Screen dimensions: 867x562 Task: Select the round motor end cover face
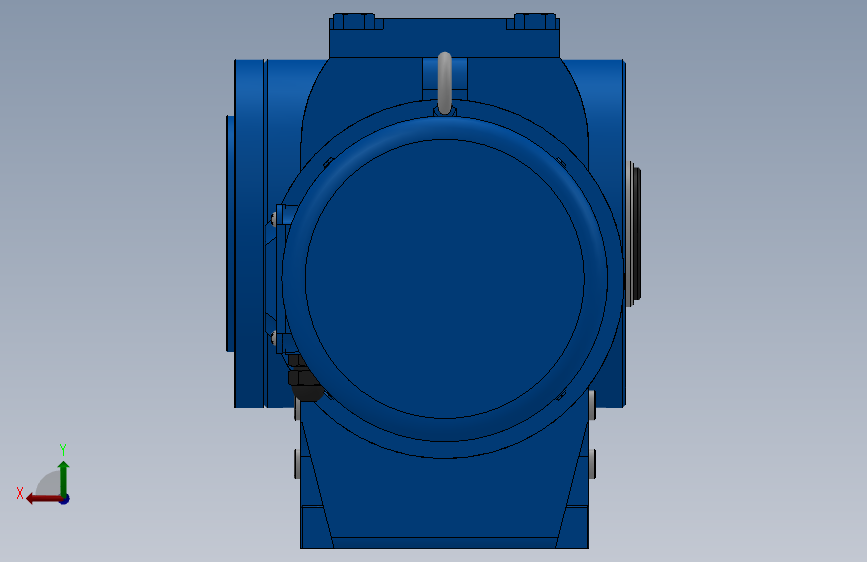(445, 279)
